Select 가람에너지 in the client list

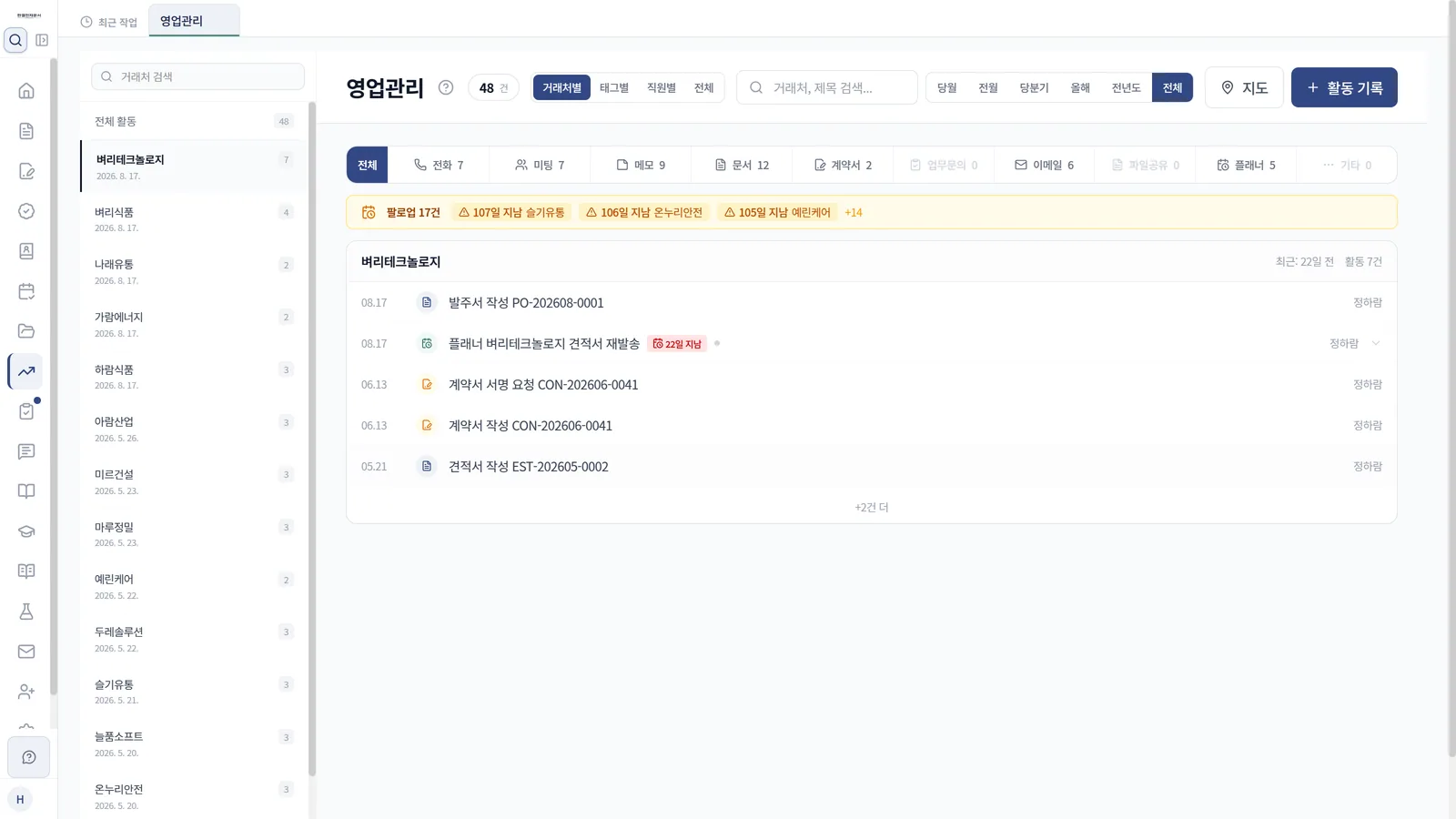tap(193, 324)
